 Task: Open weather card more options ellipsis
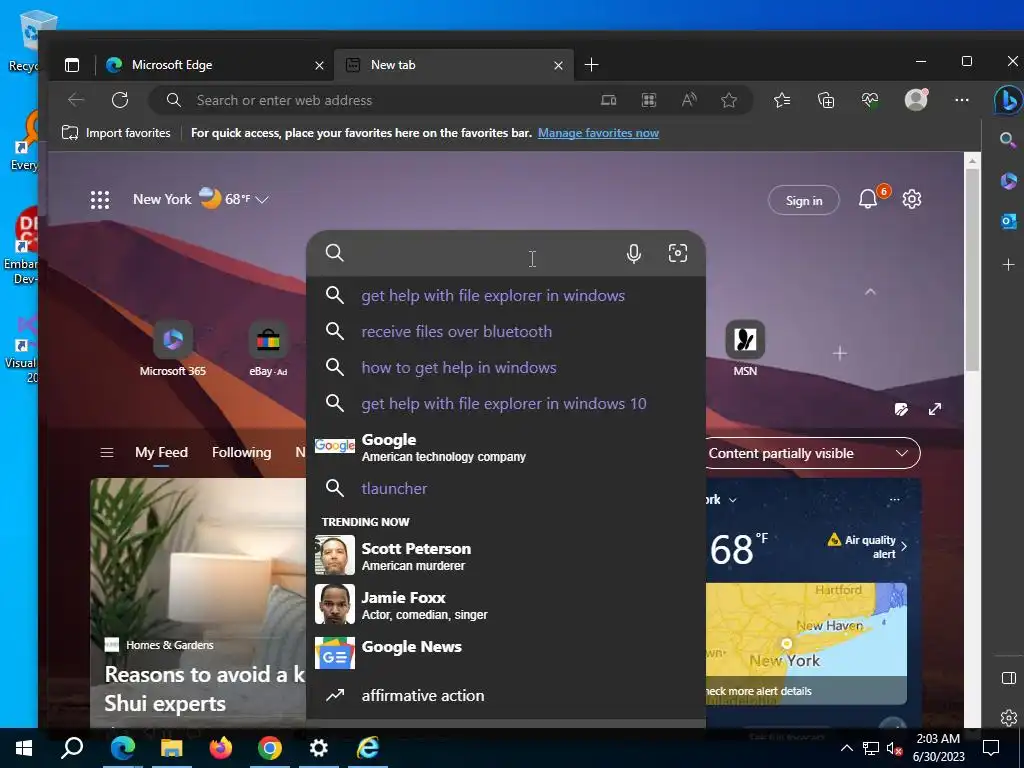coord(895,500)
